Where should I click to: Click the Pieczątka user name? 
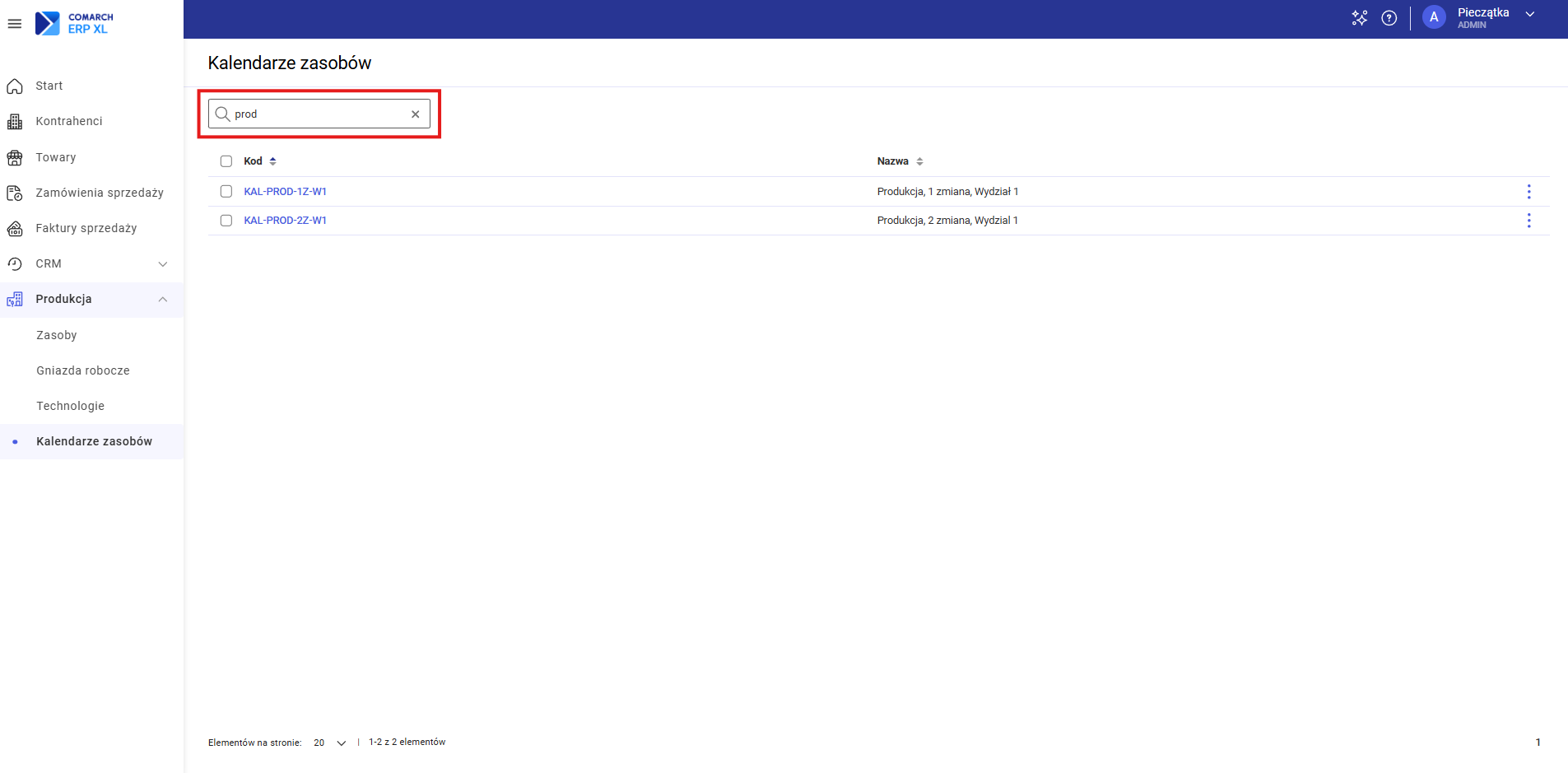coord(1483,12)
